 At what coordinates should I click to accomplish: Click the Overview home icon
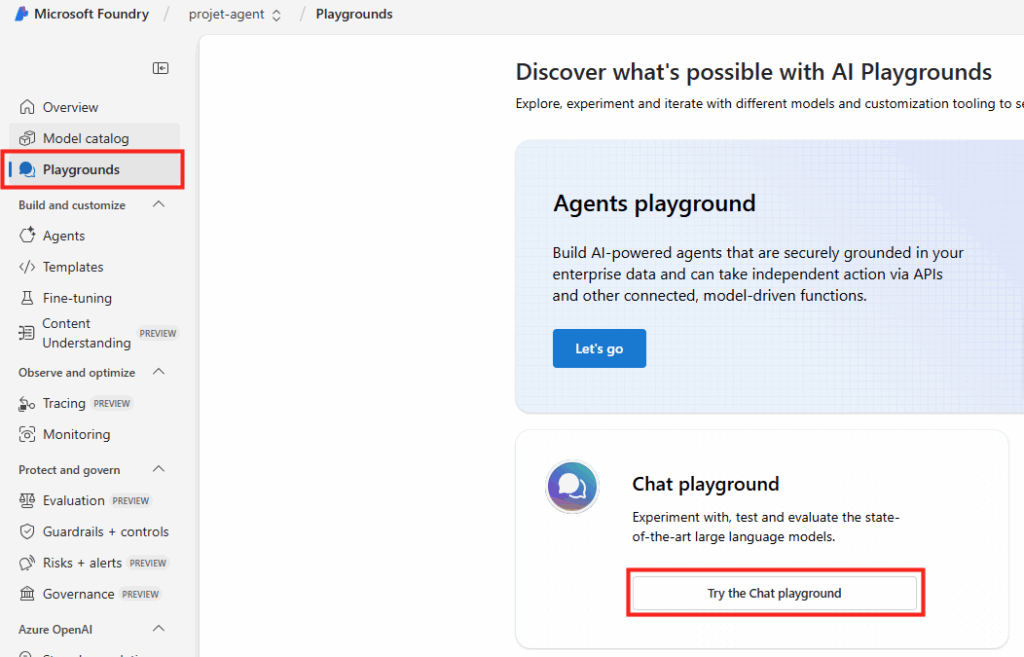(x=27, y=107)
